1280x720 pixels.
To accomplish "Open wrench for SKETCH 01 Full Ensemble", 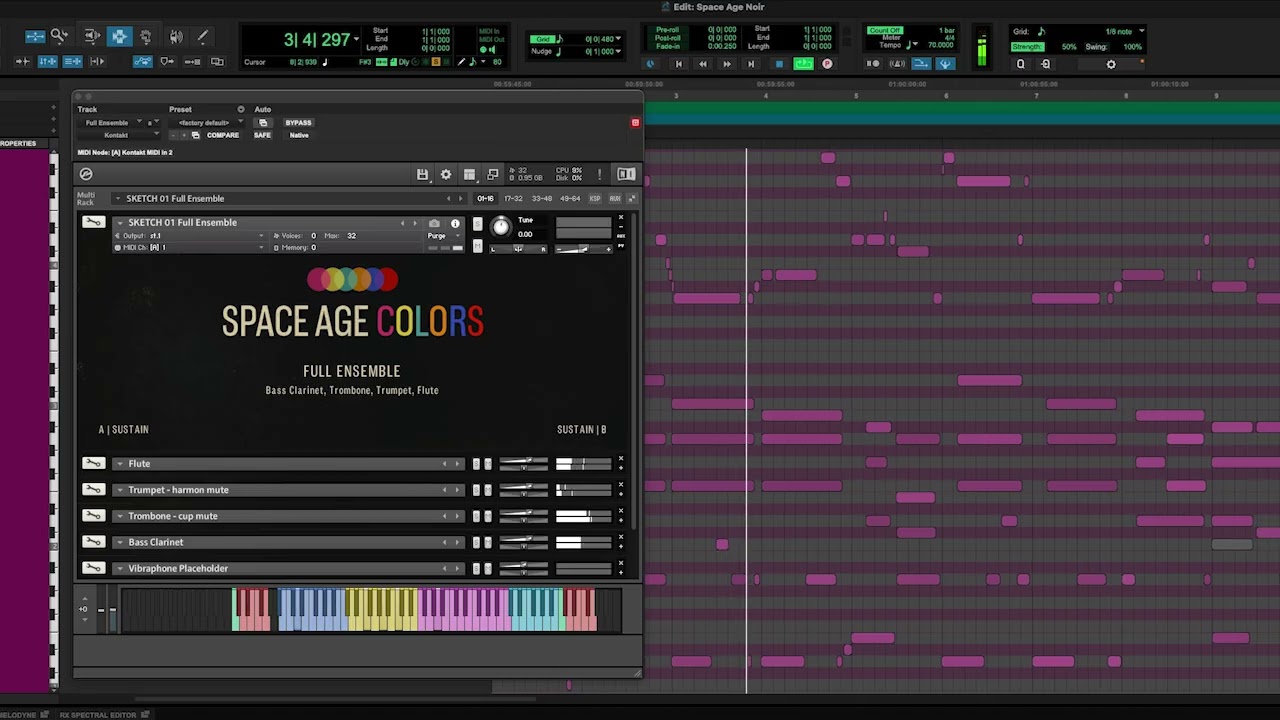I will [93, 222].
